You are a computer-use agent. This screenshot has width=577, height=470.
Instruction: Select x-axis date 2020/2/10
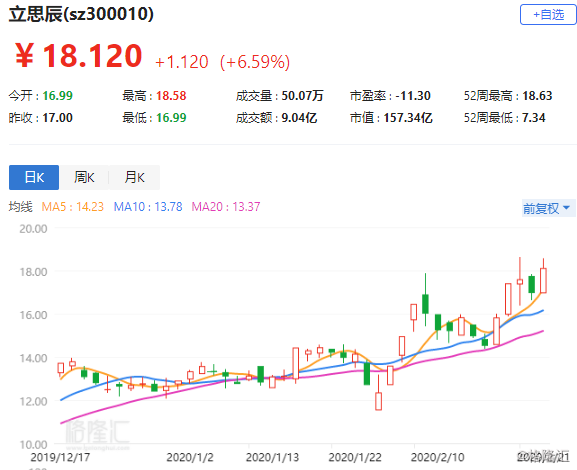point(438,457)
